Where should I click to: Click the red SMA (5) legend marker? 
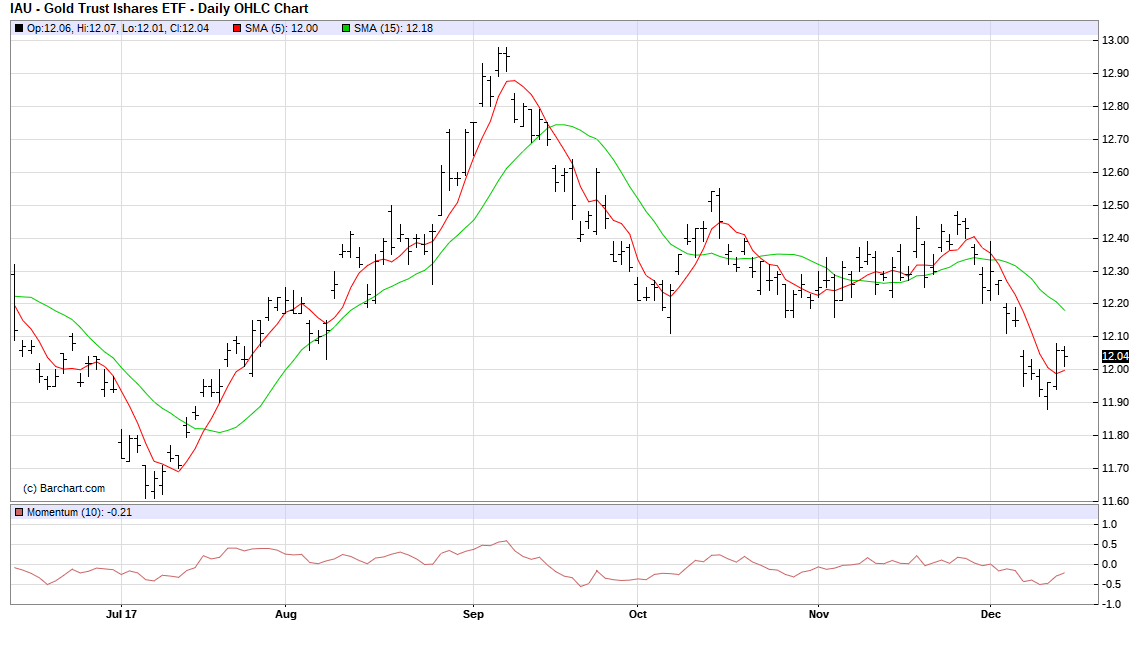coord(237,30)
